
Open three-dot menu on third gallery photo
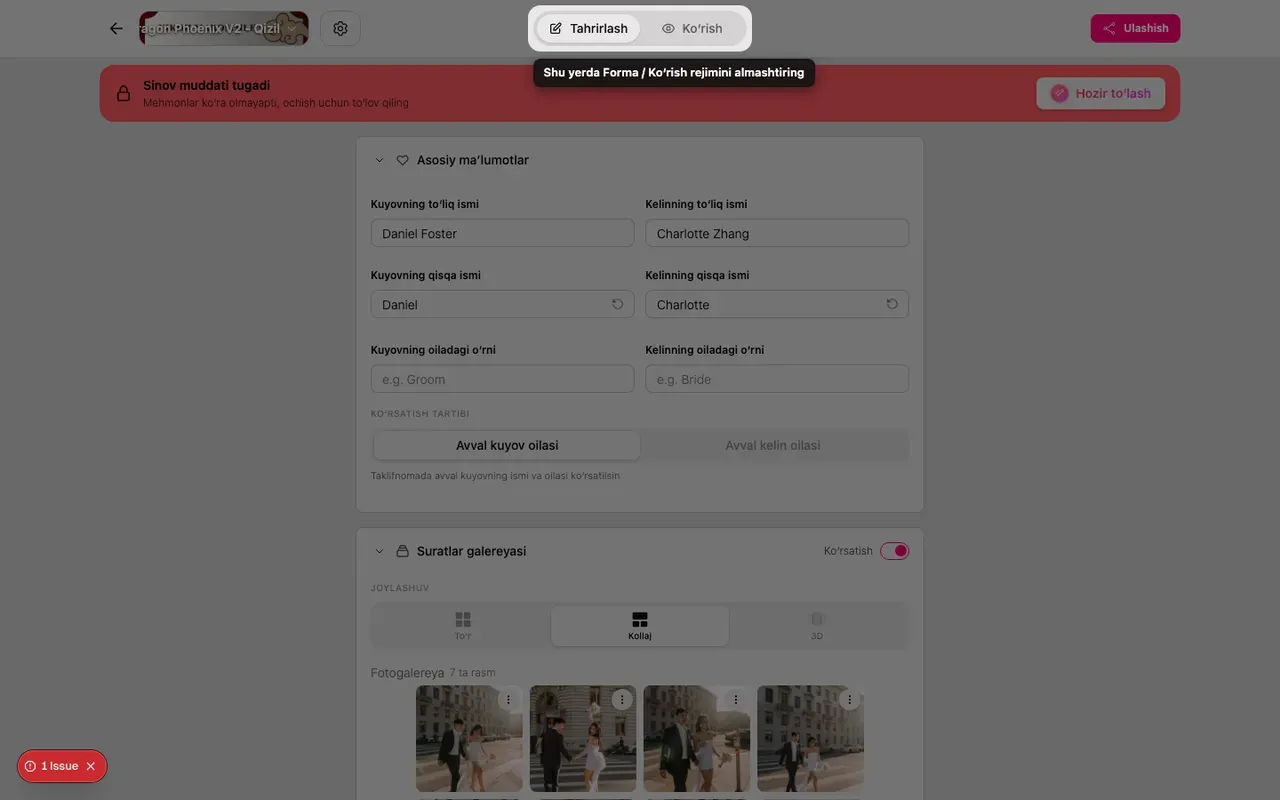[736, 700]
